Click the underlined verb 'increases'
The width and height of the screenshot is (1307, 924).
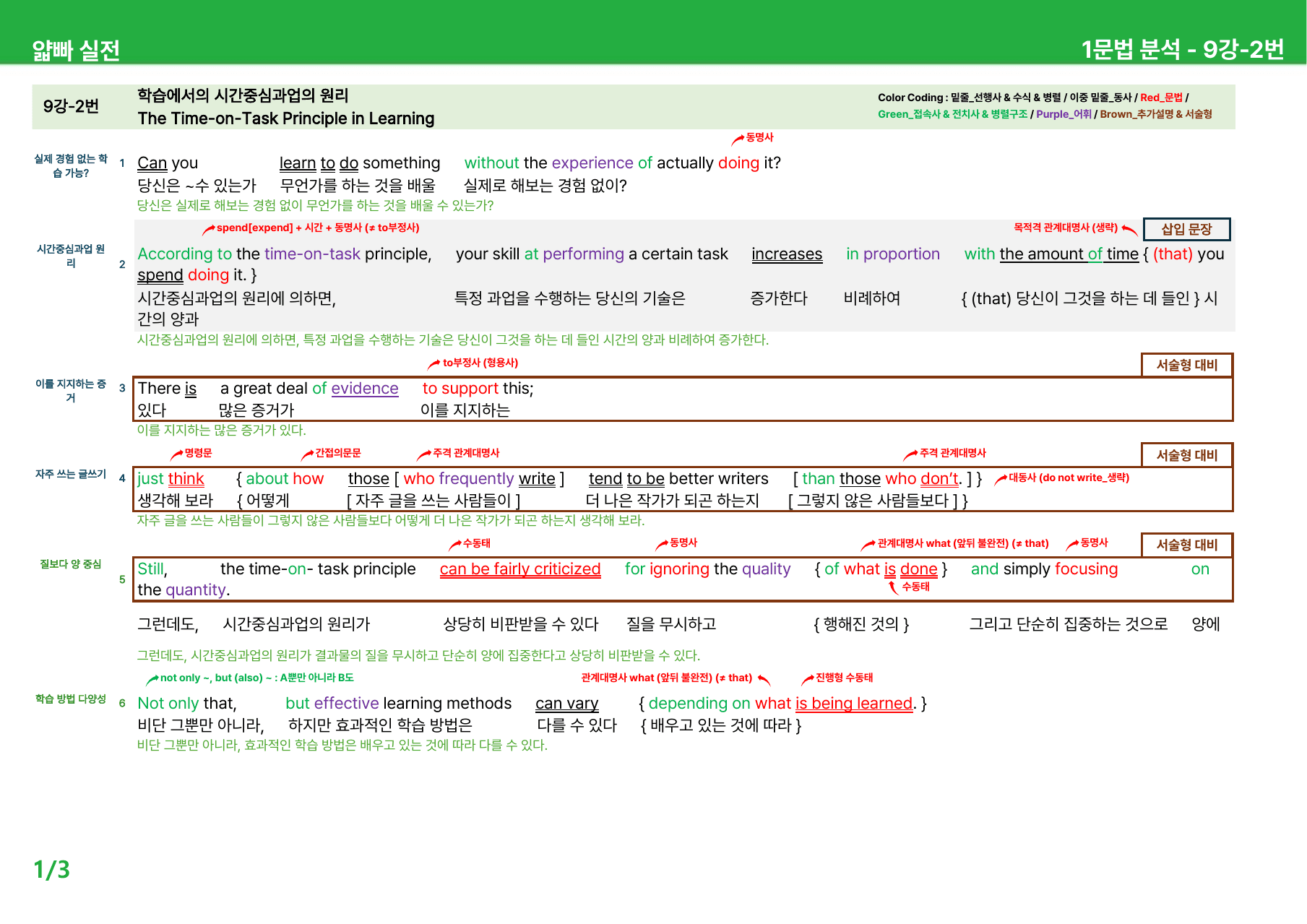[x=787, y=254]
